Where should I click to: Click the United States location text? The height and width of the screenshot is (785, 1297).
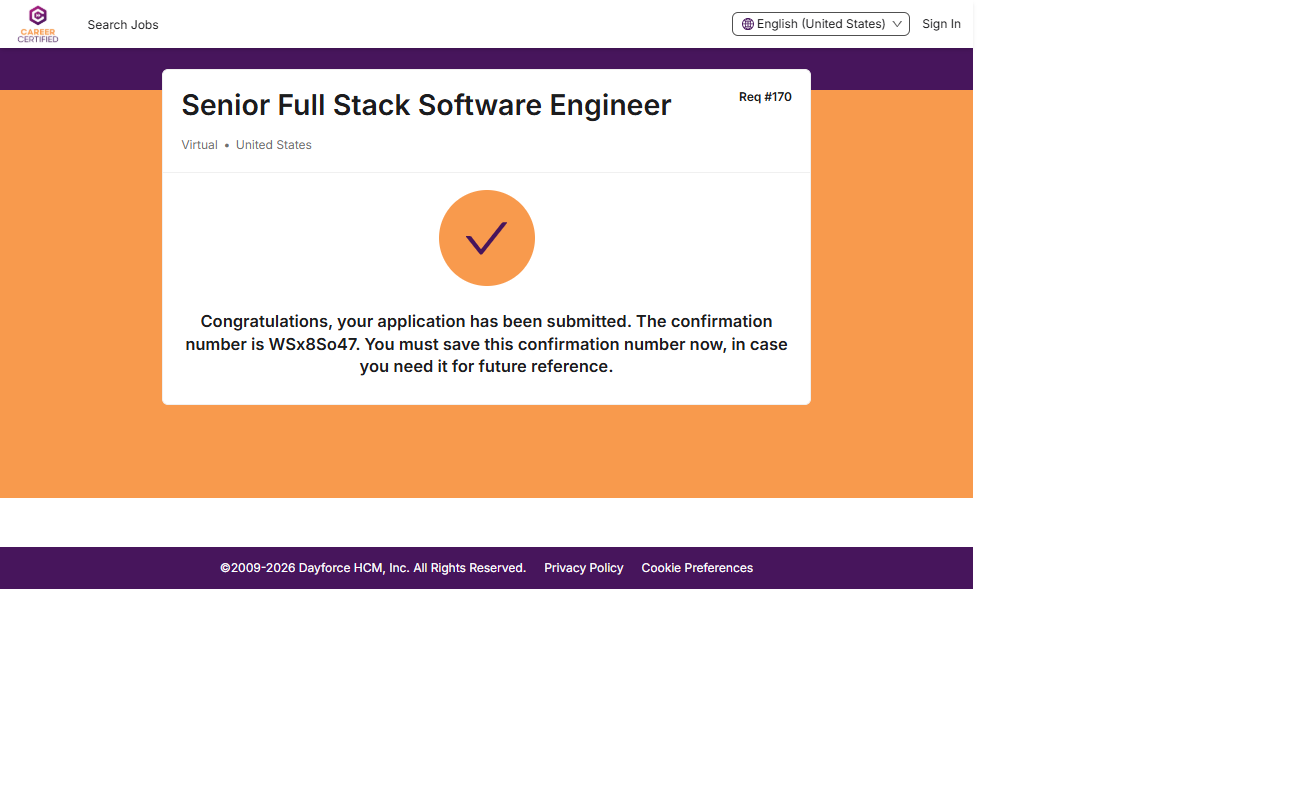pos(274,145)
